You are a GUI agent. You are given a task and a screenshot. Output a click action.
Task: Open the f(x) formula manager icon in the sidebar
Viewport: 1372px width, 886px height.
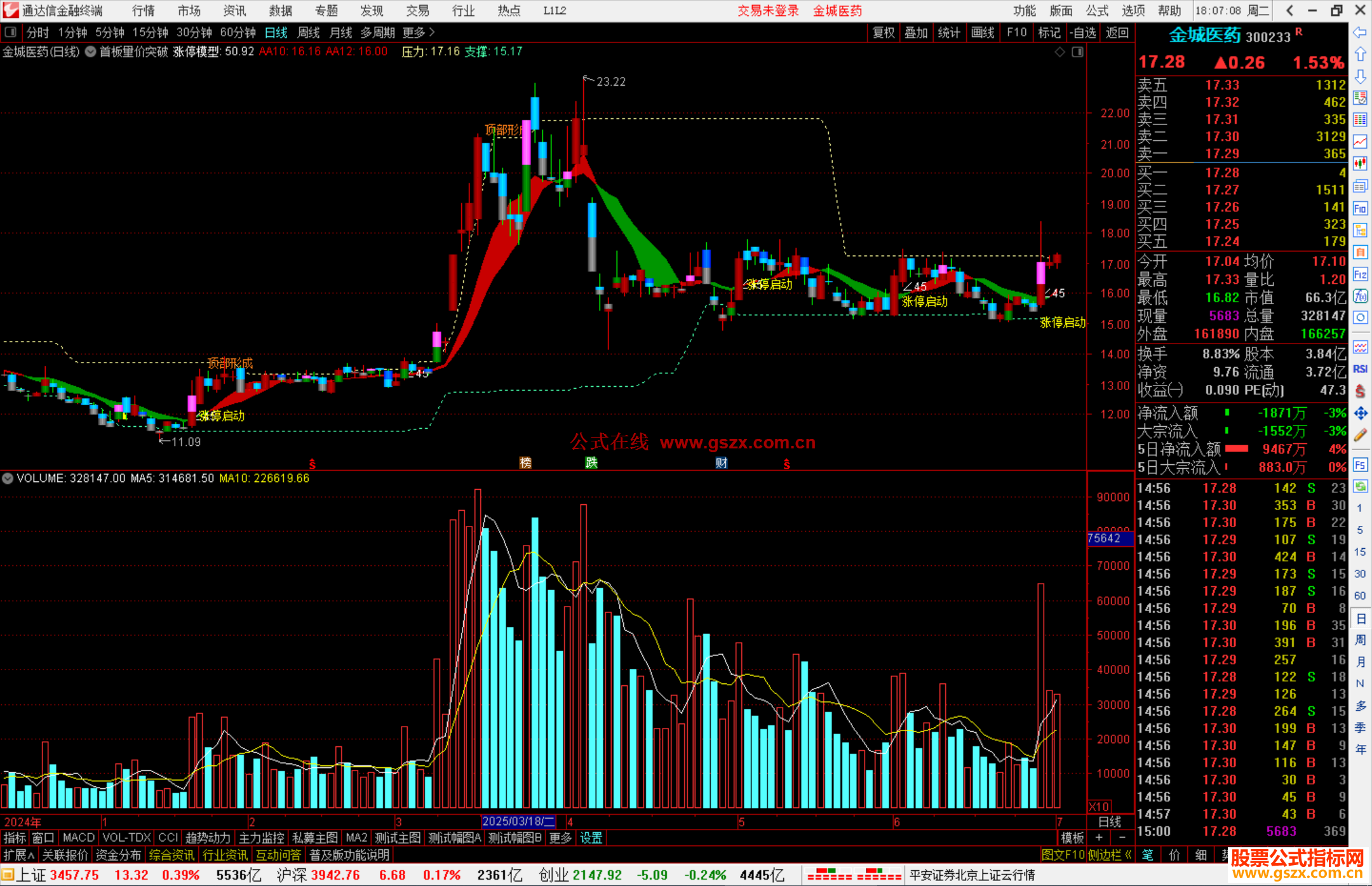tap(1360, 296)
